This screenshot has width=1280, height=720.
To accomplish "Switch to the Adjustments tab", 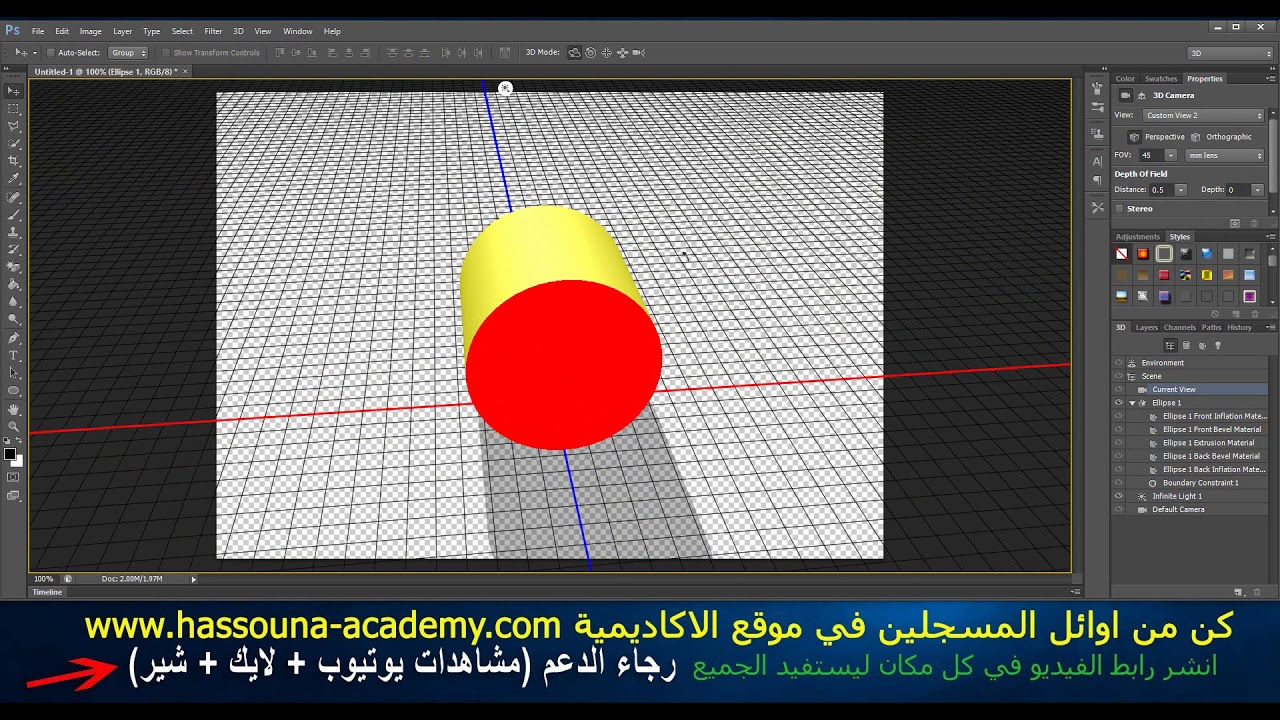I will tap(1137, 237).
